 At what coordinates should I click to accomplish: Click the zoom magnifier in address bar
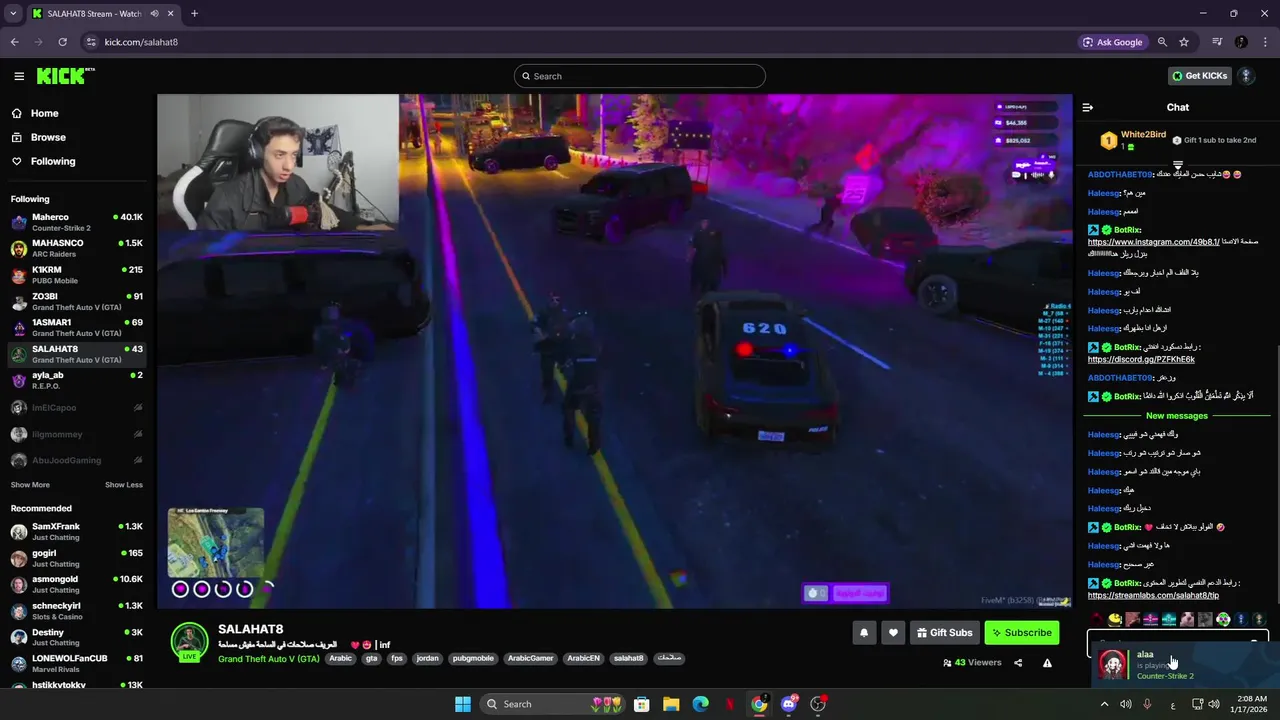tap(1162, 42)
